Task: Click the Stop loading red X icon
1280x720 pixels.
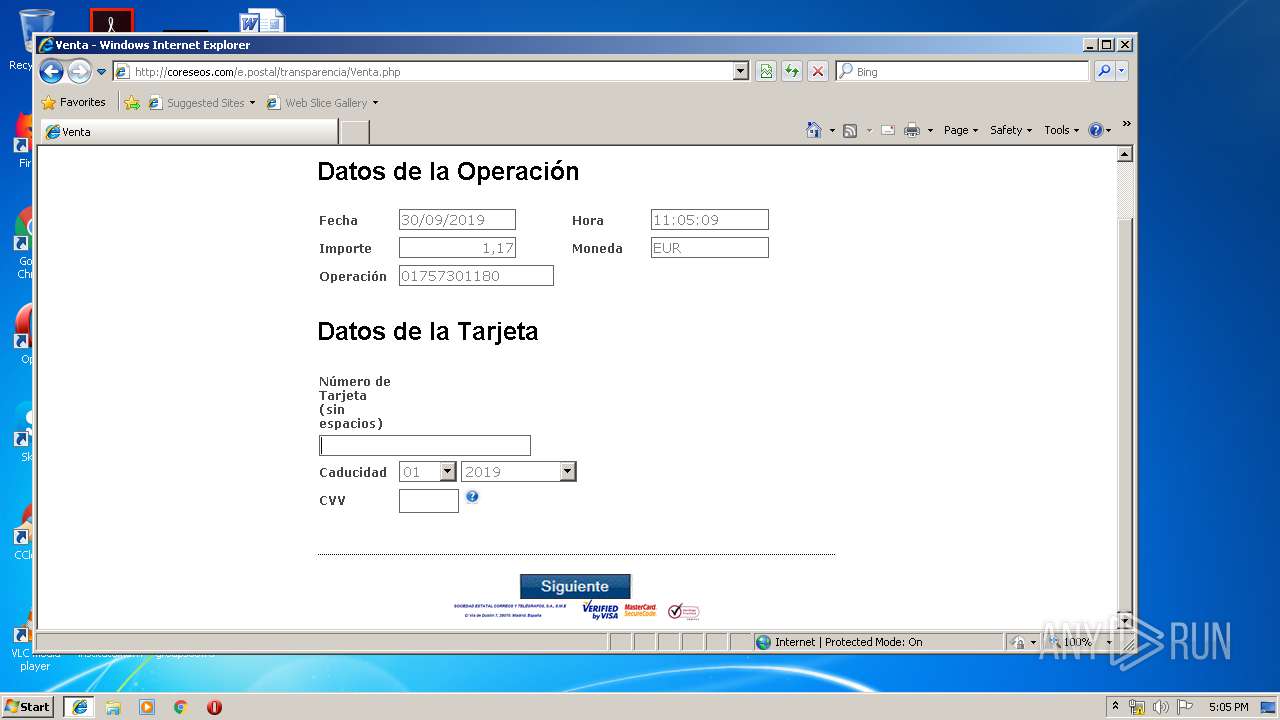Action: pos(818,72)
